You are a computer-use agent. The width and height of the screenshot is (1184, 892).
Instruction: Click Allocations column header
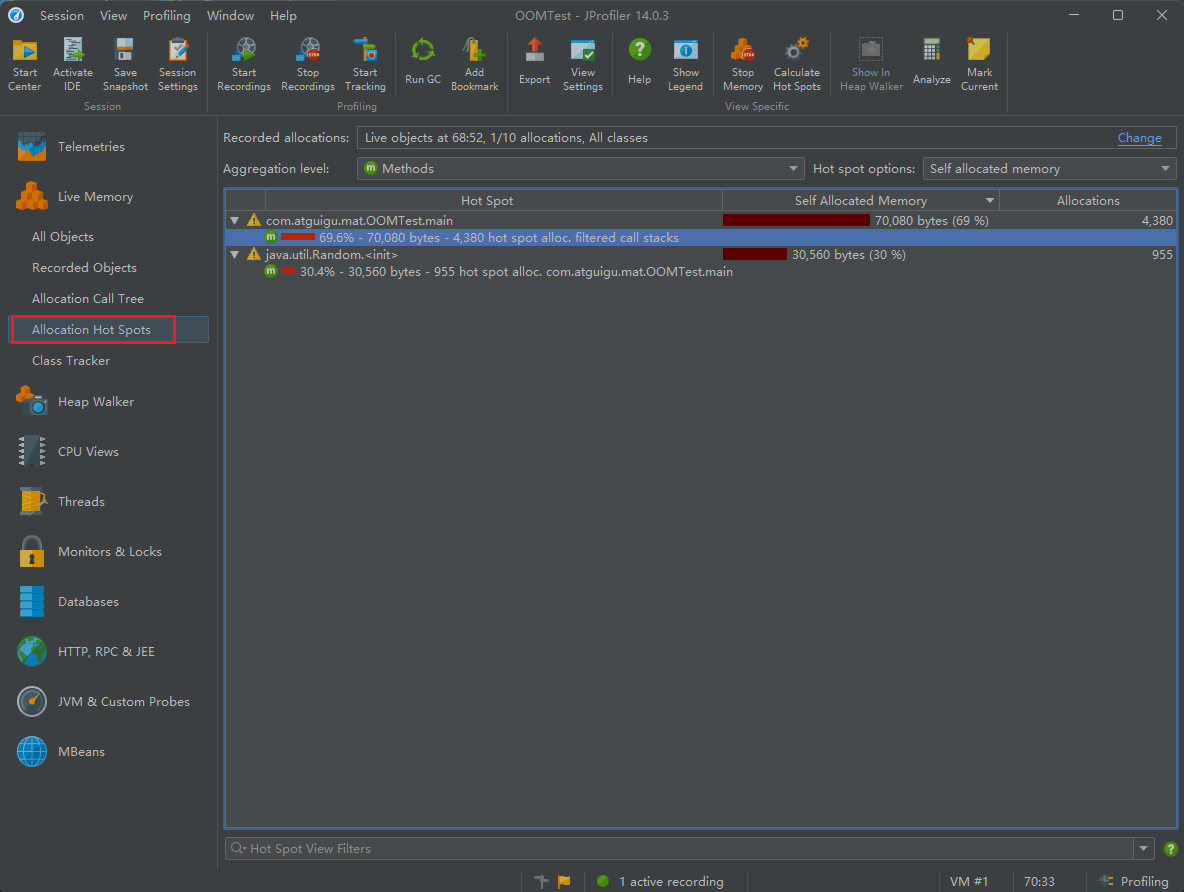tap(1088, 200)
